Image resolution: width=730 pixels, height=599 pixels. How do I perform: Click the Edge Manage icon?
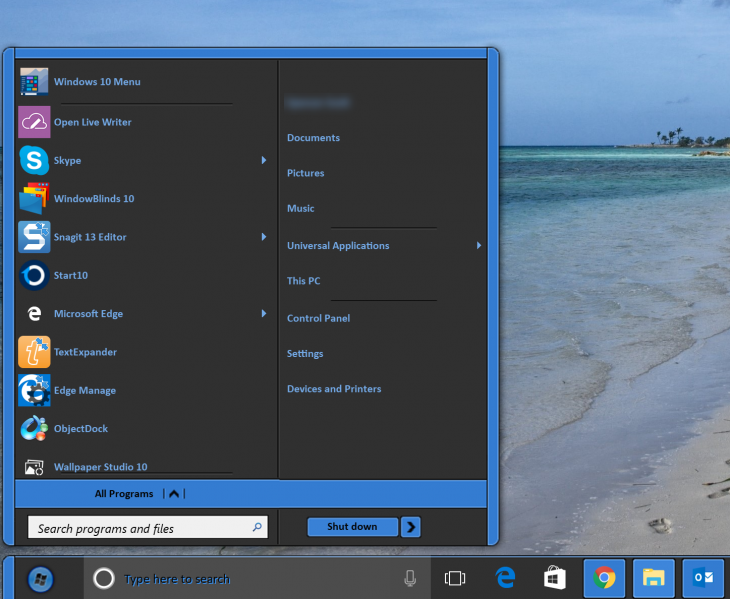pos(34,390)
